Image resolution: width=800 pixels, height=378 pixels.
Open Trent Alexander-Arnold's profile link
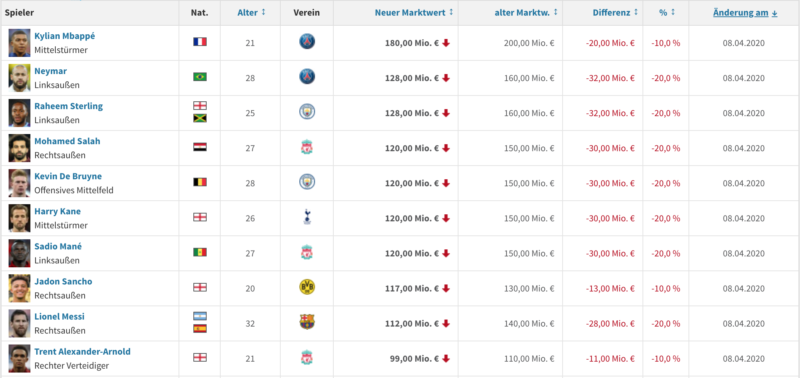82,351
